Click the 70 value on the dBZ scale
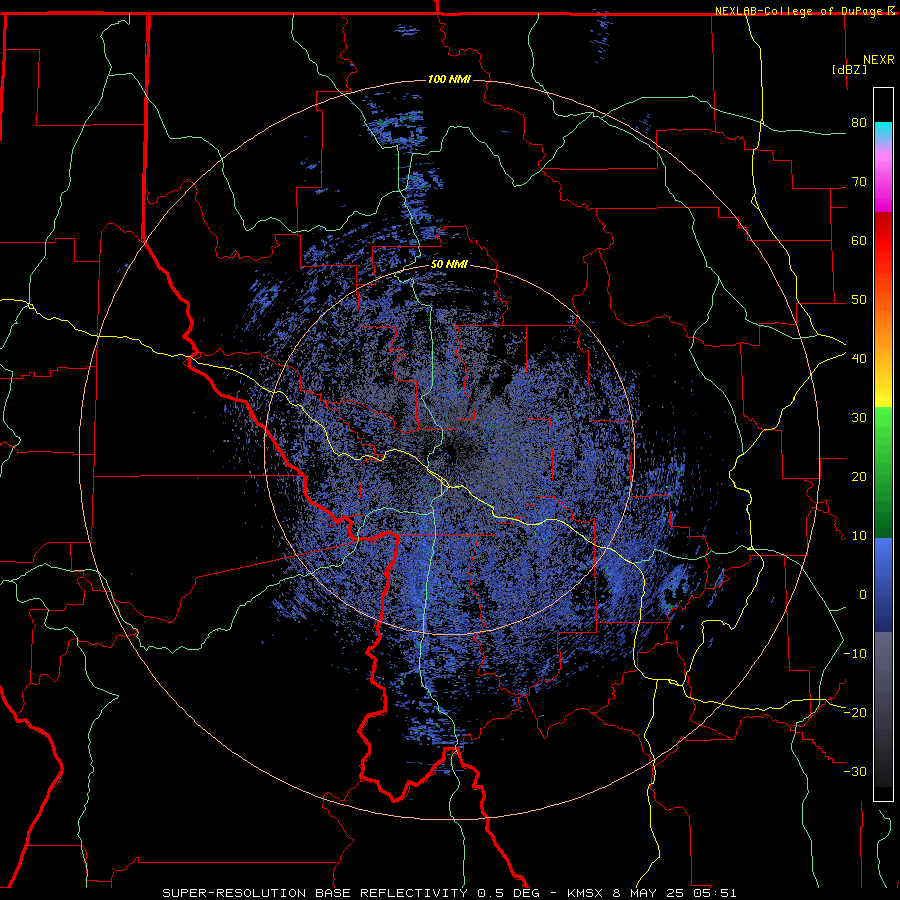Image resolution: width=900 pixels, height=900 pixels. pos(859,181)
